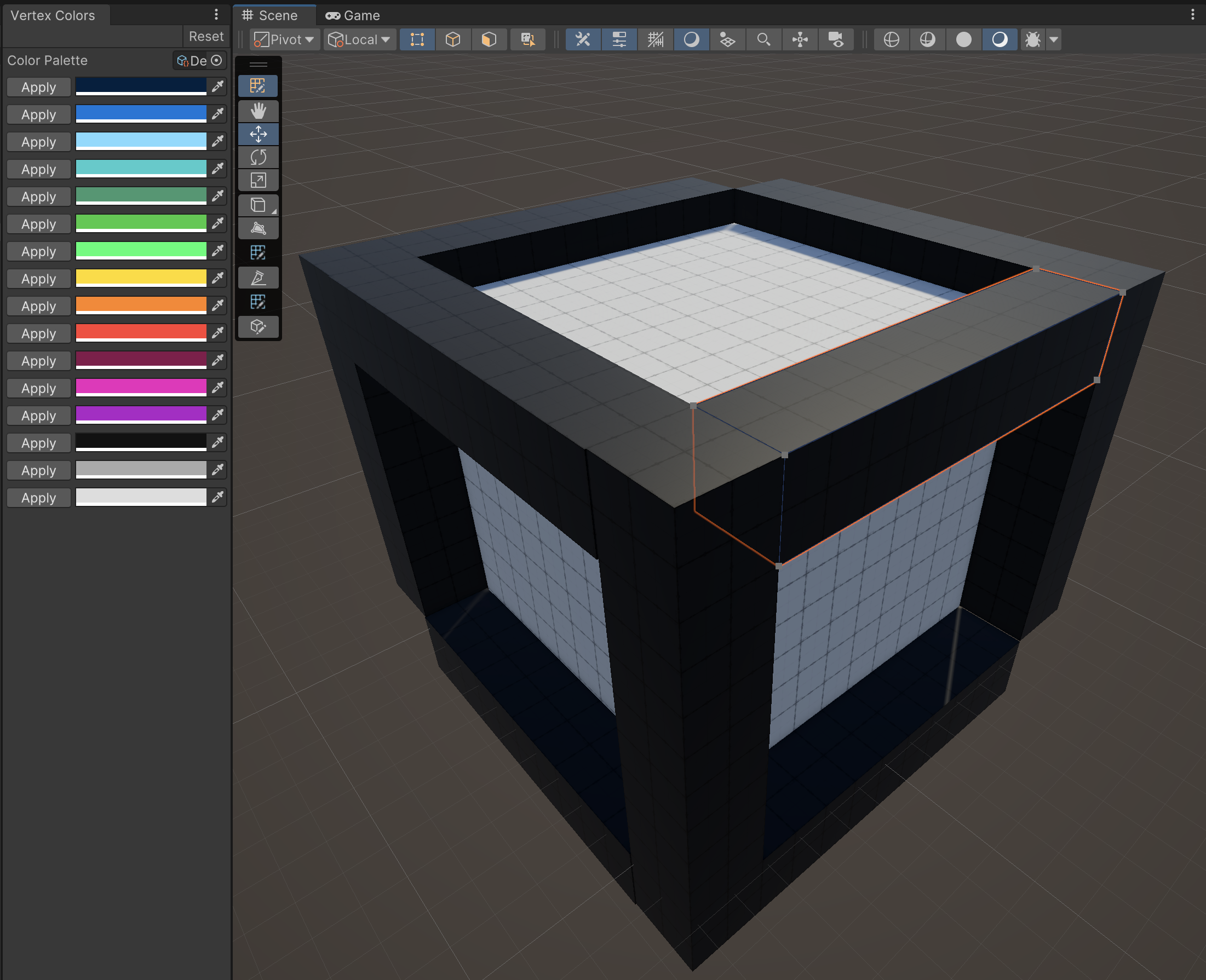Image resolution: width=1206 pixels, height=980 pixels.
Task: Click the move/pan hand tool
Action: point(257,110)
